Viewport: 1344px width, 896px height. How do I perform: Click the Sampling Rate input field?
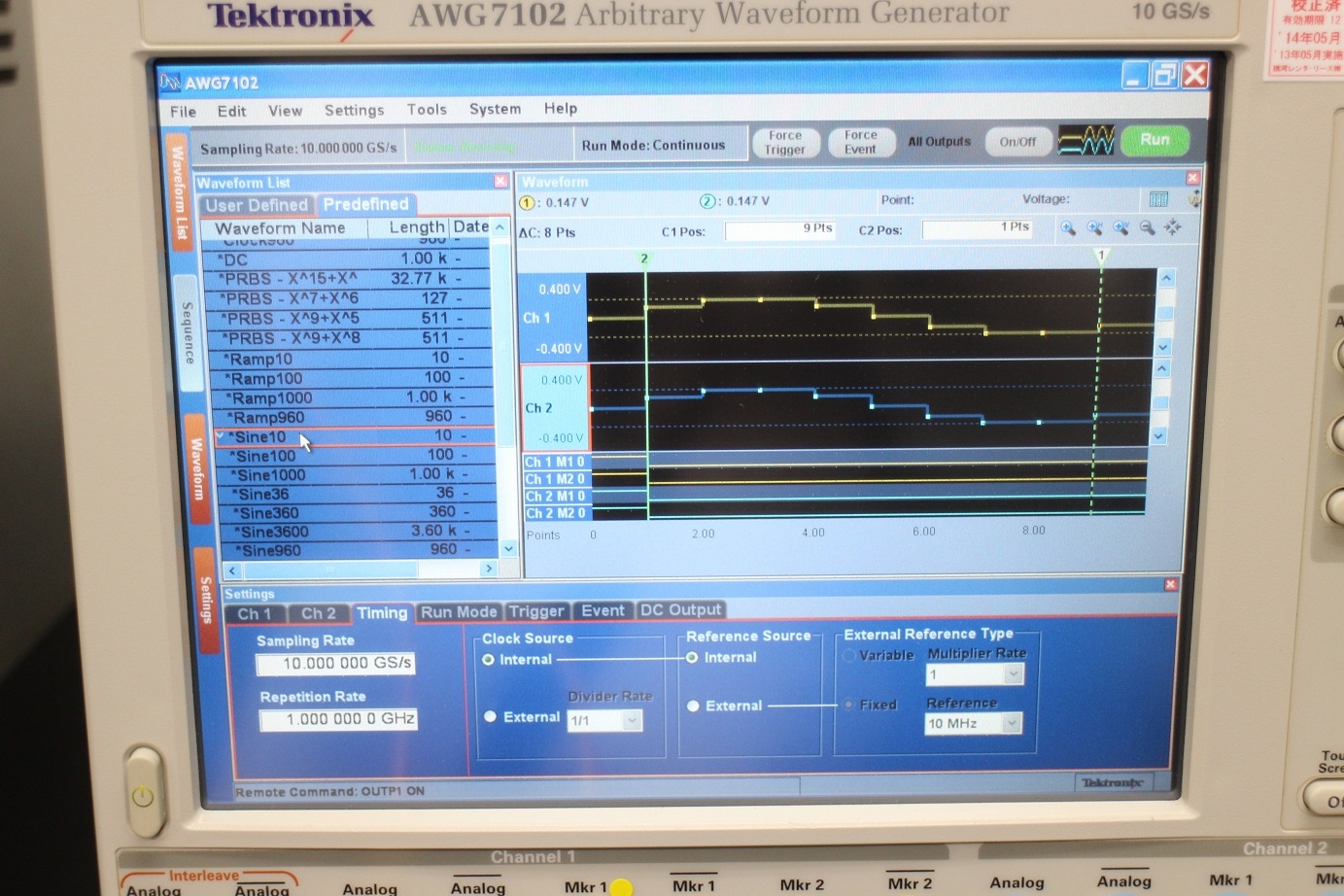[336, 664]
